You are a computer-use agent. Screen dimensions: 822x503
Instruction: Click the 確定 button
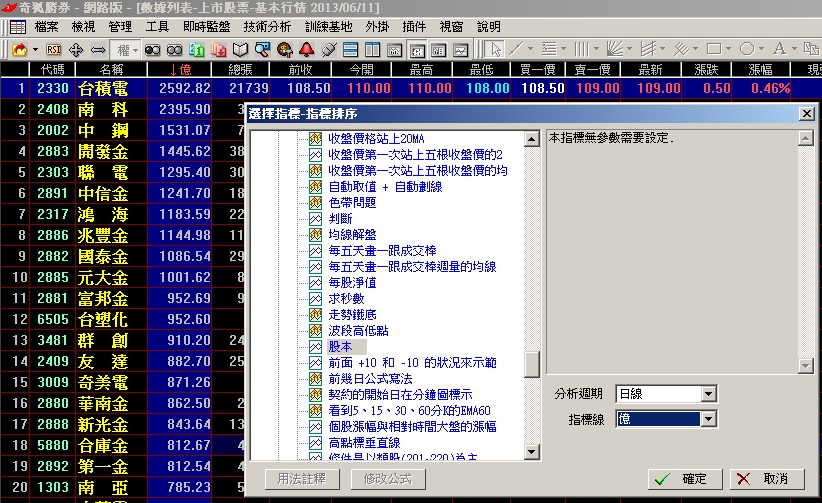685,479
